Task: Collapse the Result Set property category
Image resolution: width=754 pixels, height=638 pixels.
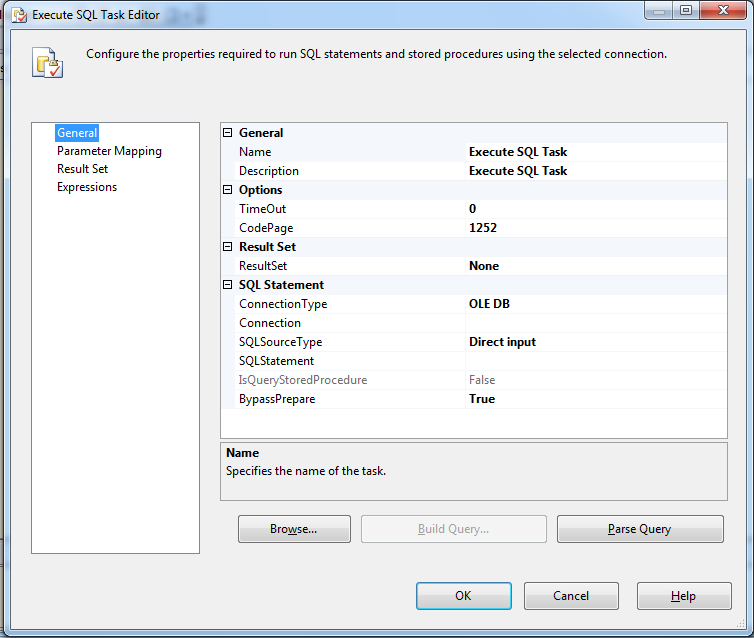Action: coord(227,247)
